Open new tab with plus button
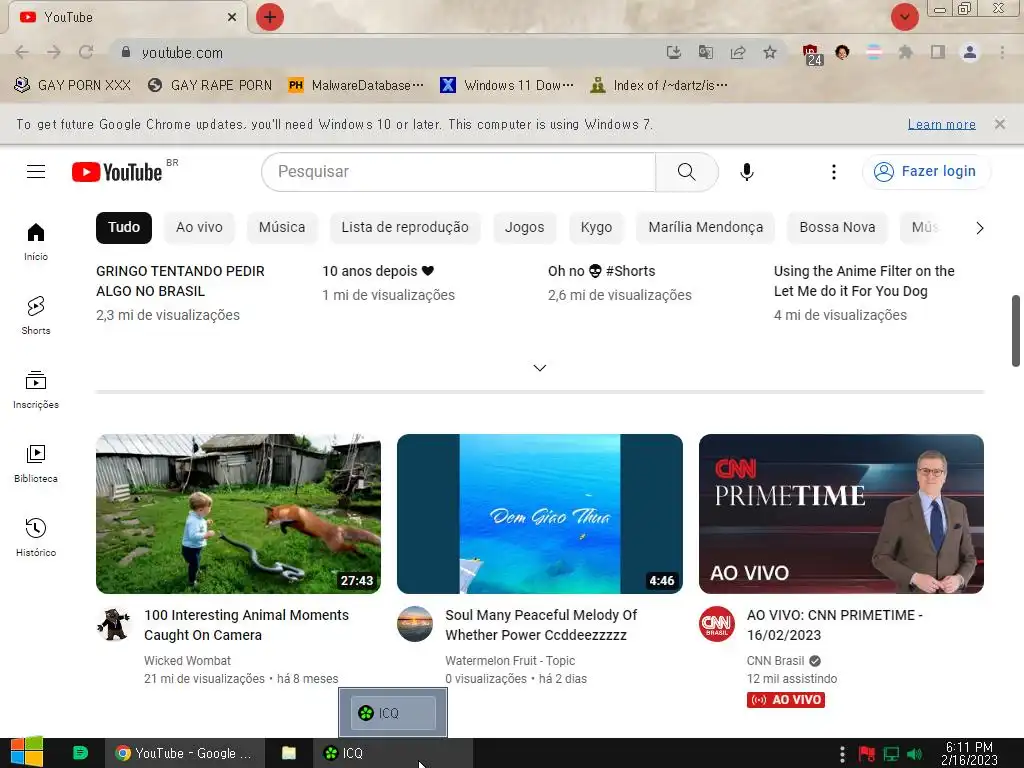Viewport: 1024px width, 768px height. (270, 17)
